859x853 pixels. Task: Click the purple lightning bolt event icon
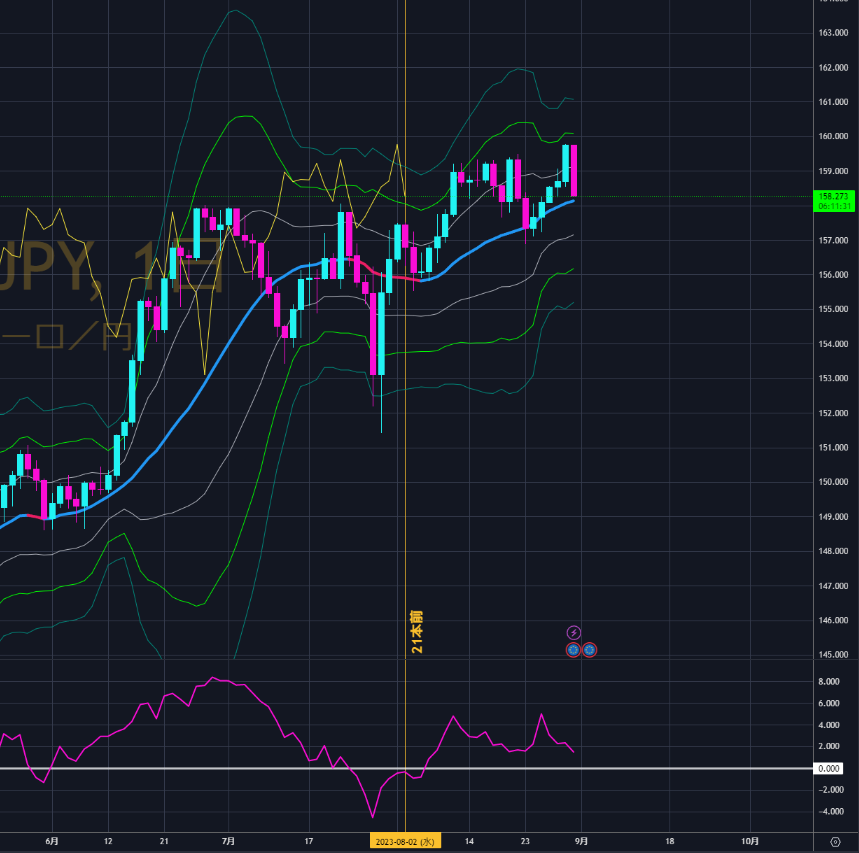point(574,633)
